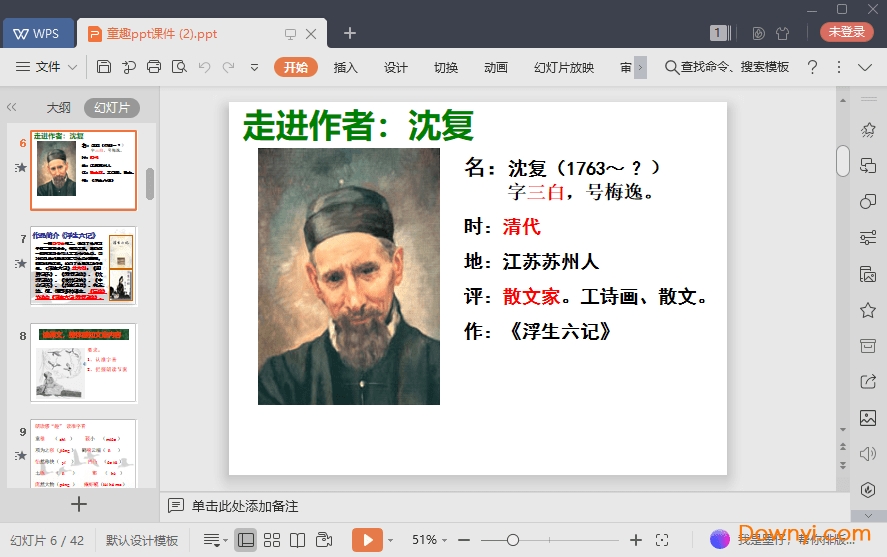Switch to the 大纲 outline tab
Image resolution: width=887 pixels, height=557 pixels.
coord(58,107)
